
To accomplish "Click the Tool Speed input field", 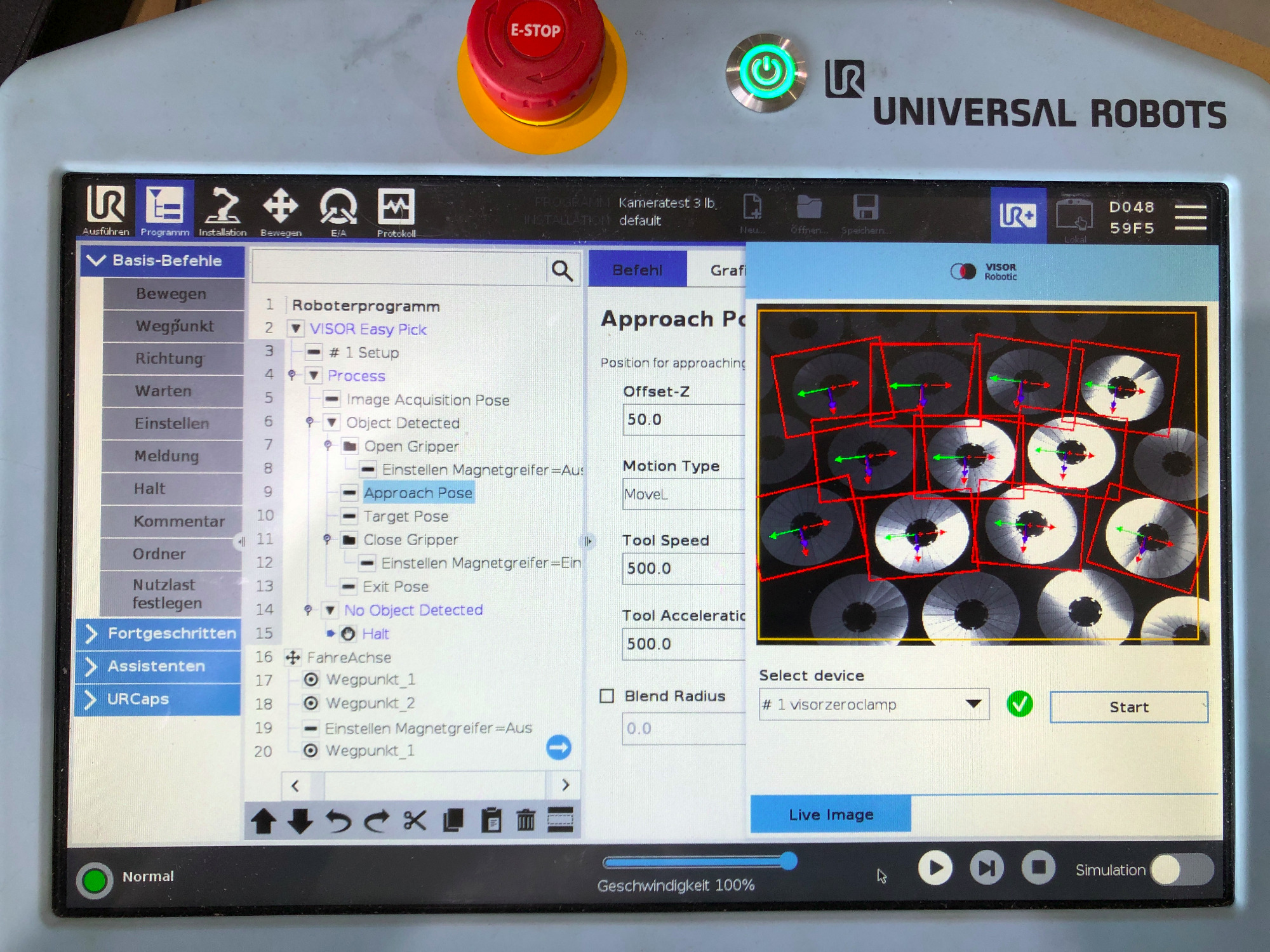I will click(684, 569).
